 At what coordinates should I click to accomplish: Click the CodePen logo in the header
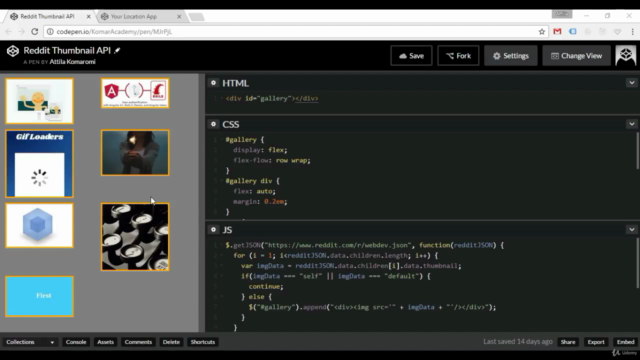13,51
